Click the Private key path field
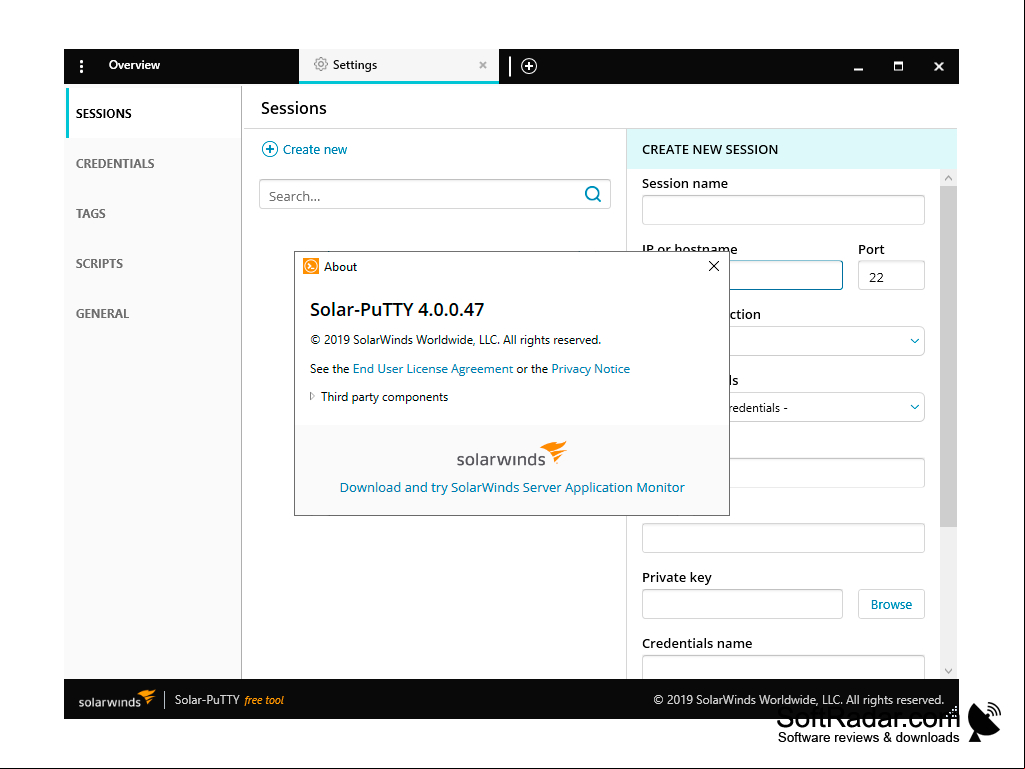This screenshot has height=769, width=1025. 742,604
